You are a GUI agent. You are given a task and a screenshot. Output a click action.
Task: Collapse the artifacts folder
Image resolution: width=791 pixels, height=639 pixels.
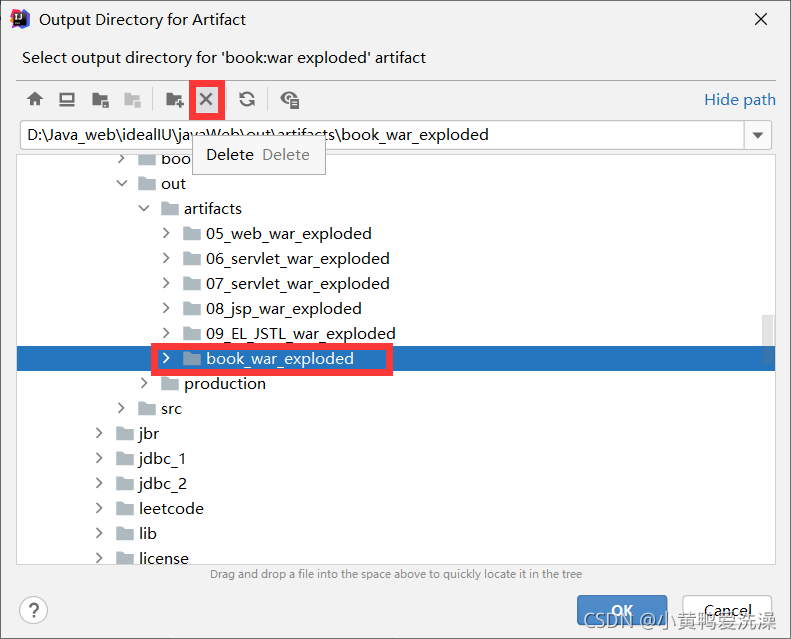144,208
